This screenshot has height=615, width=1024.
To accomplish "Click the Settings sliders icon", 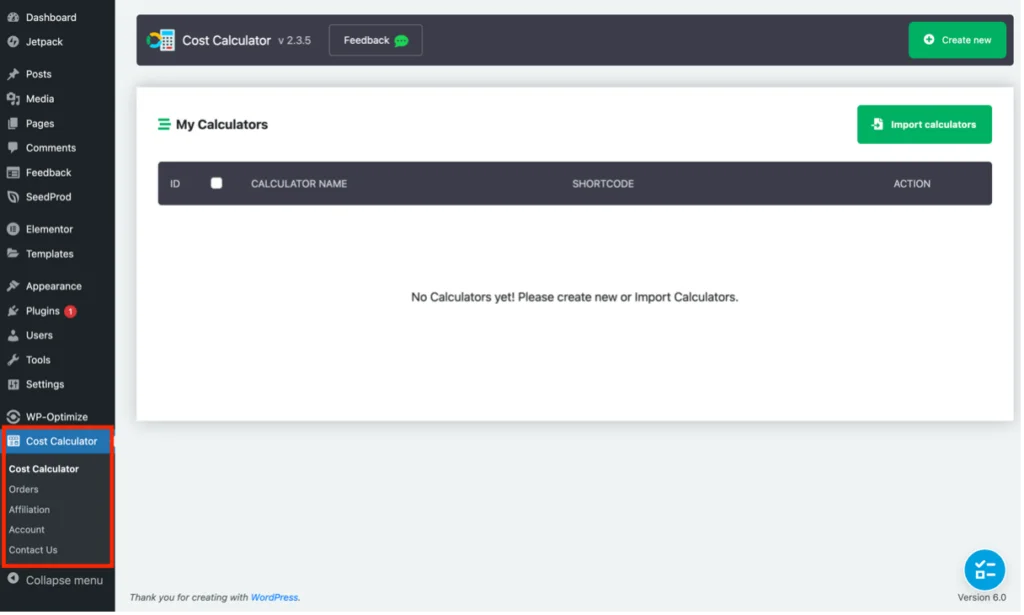I will 13,385.
